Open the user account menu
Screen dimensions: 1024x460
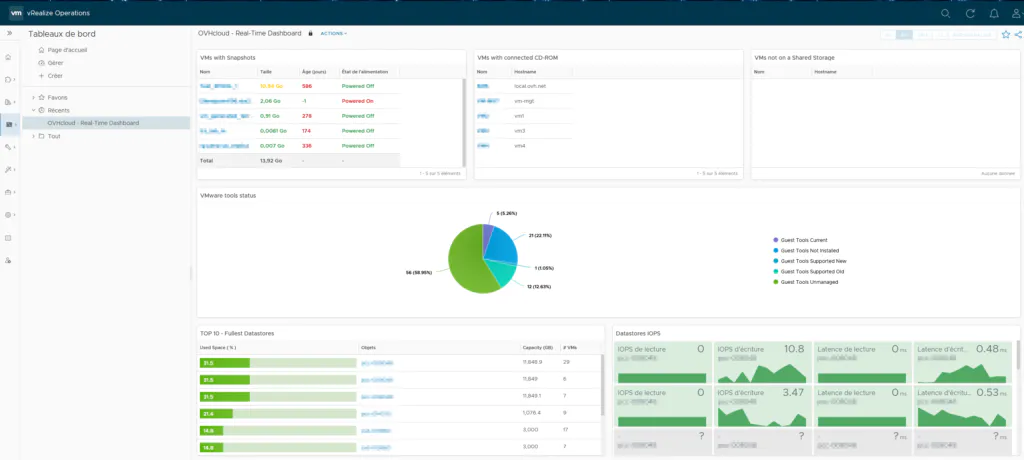1016,13
